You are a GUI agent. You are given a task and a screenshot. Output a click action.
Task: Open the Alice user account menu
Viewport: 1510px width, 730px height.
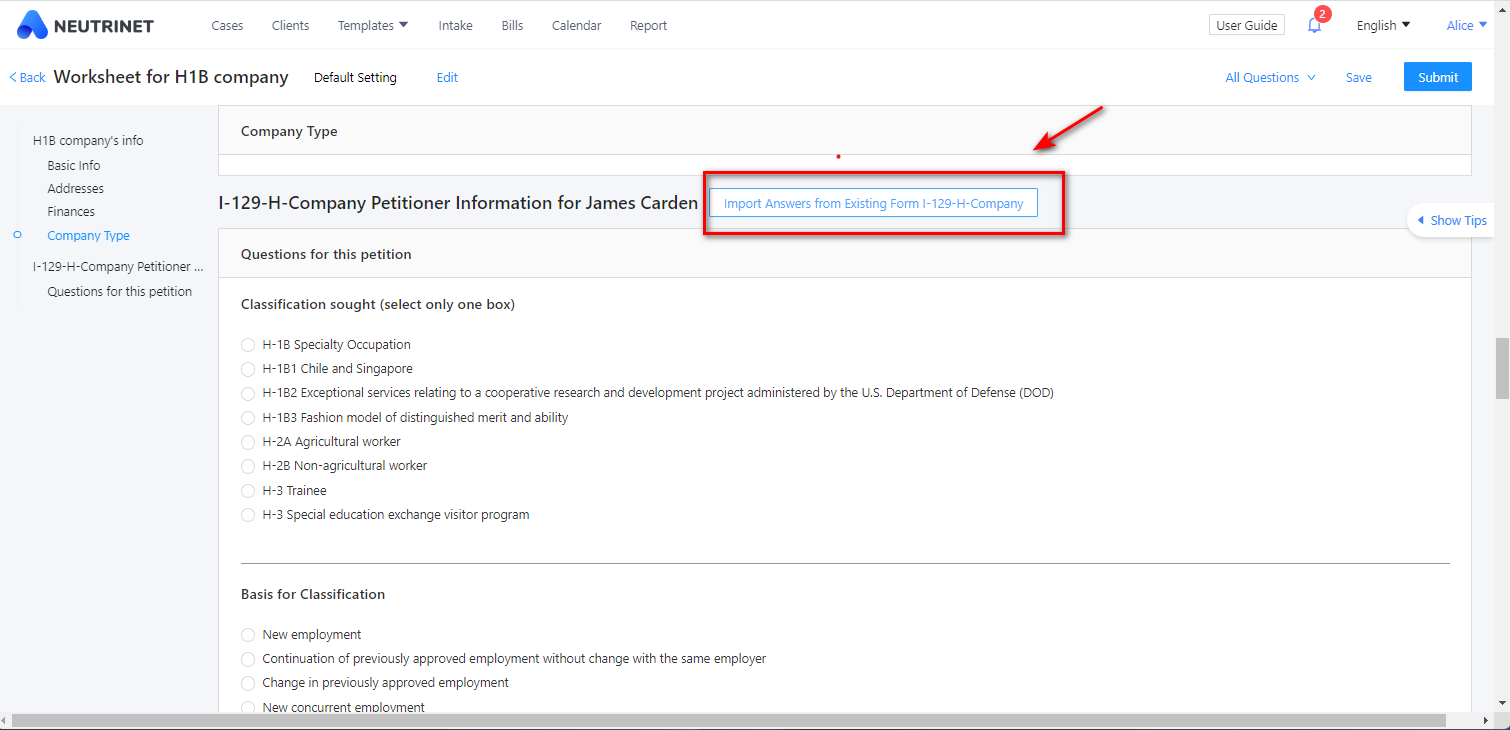pos(1466,25)
